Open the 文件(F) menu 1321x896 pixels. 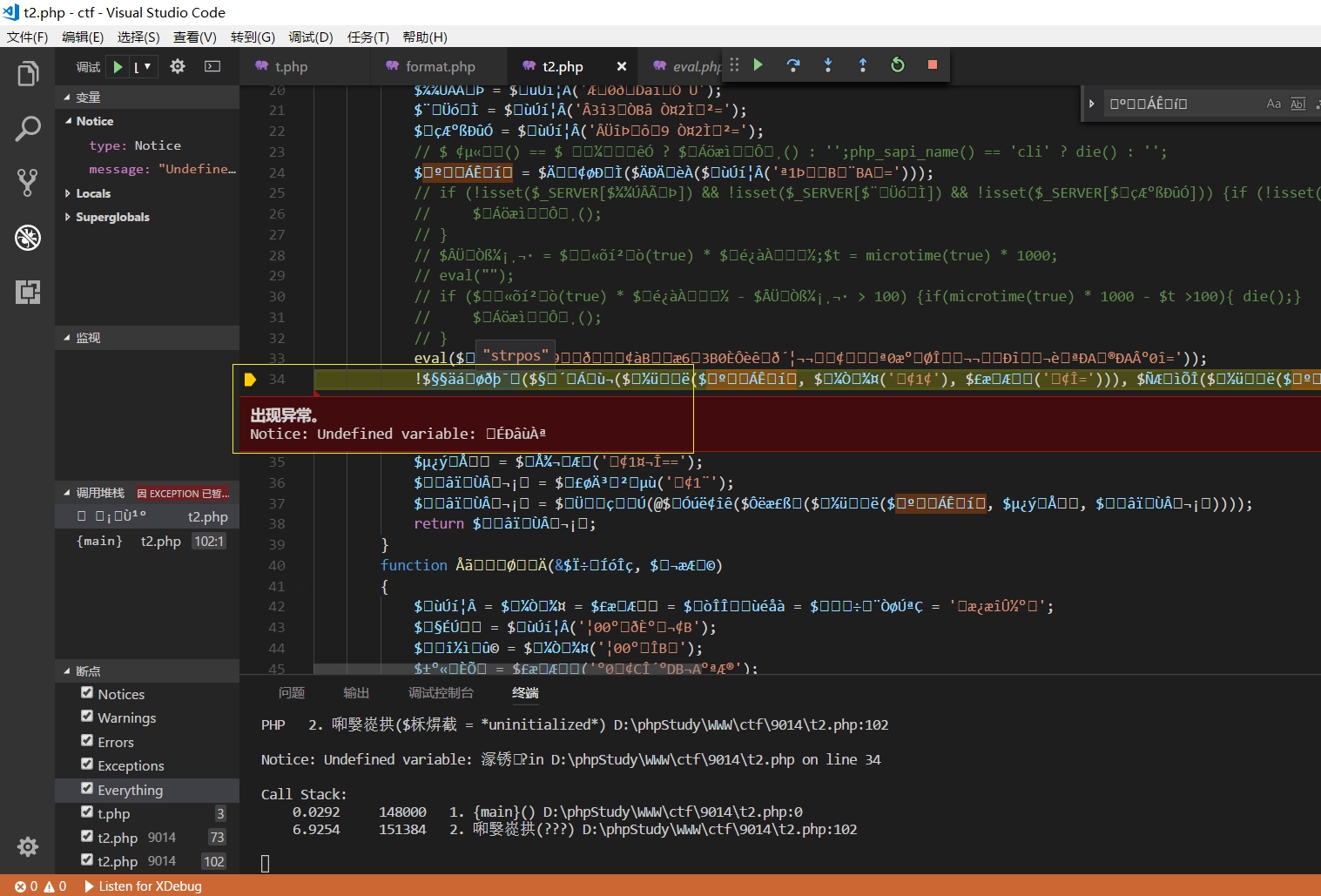[x=27, y=37]
